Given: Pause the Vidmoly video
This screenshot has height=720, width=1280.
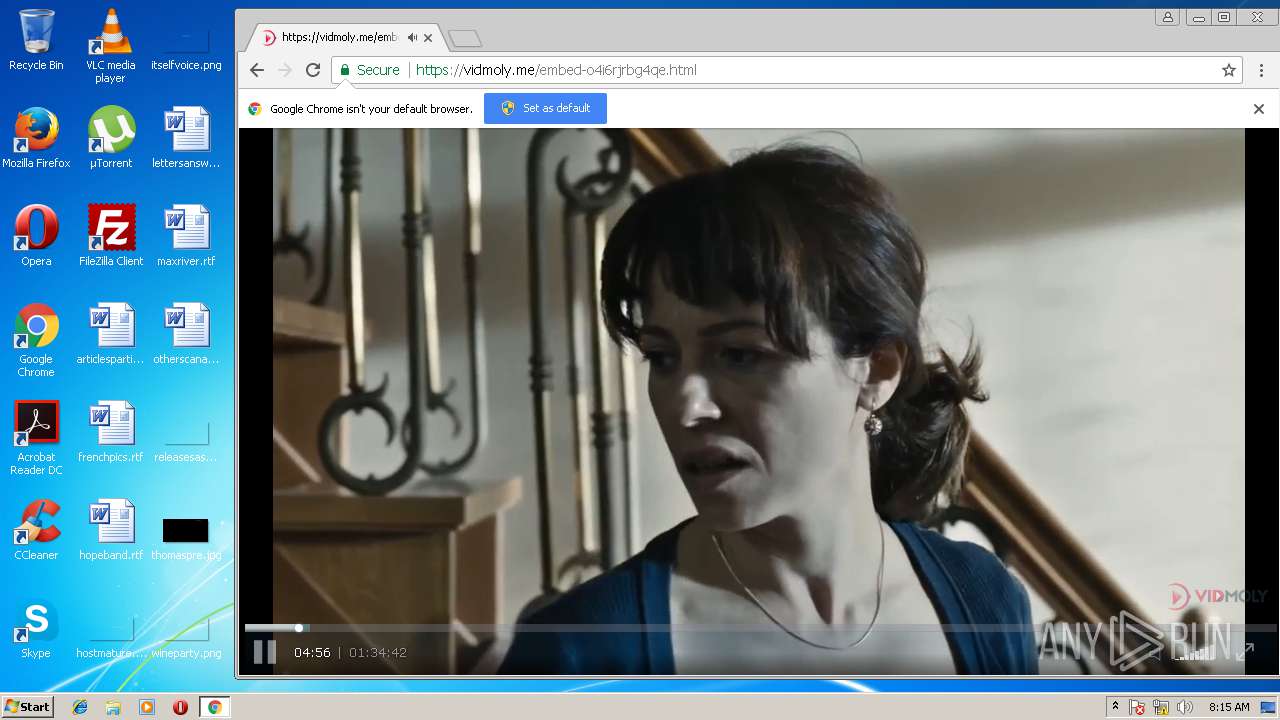Looking at the screenshot, I should 264,652.
